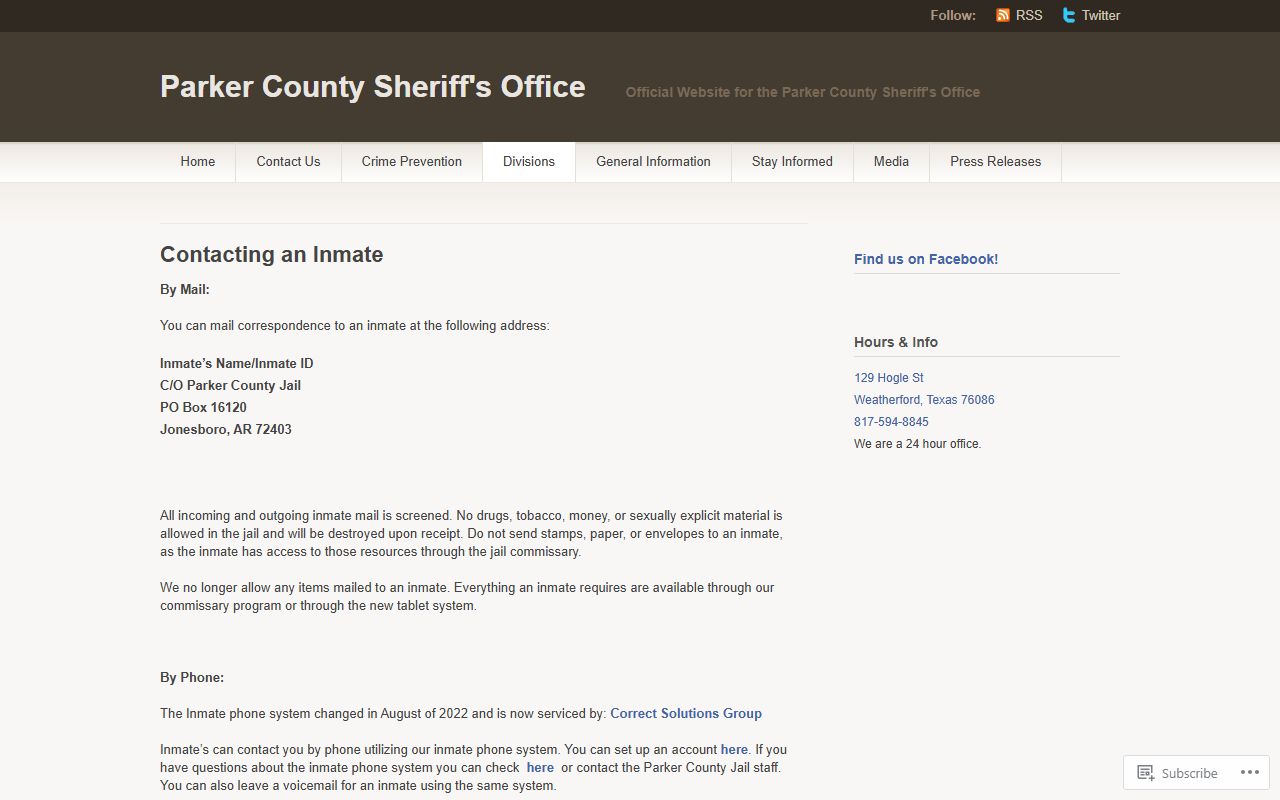Select the Crime Prevention menu item
The width and height of the screenshot is (1280, 800).
(412, 162)
